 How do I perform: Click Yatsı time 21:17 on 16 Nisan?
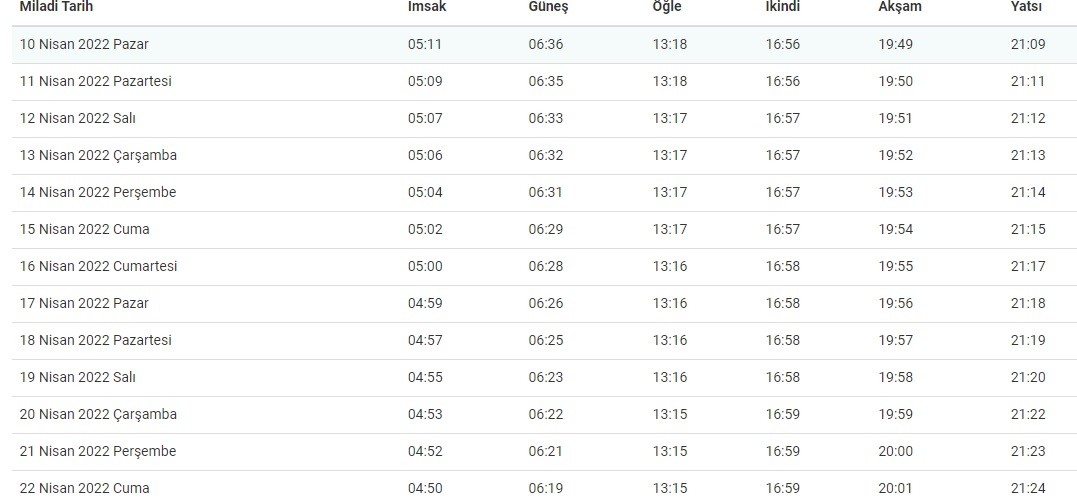[1027, 267]
